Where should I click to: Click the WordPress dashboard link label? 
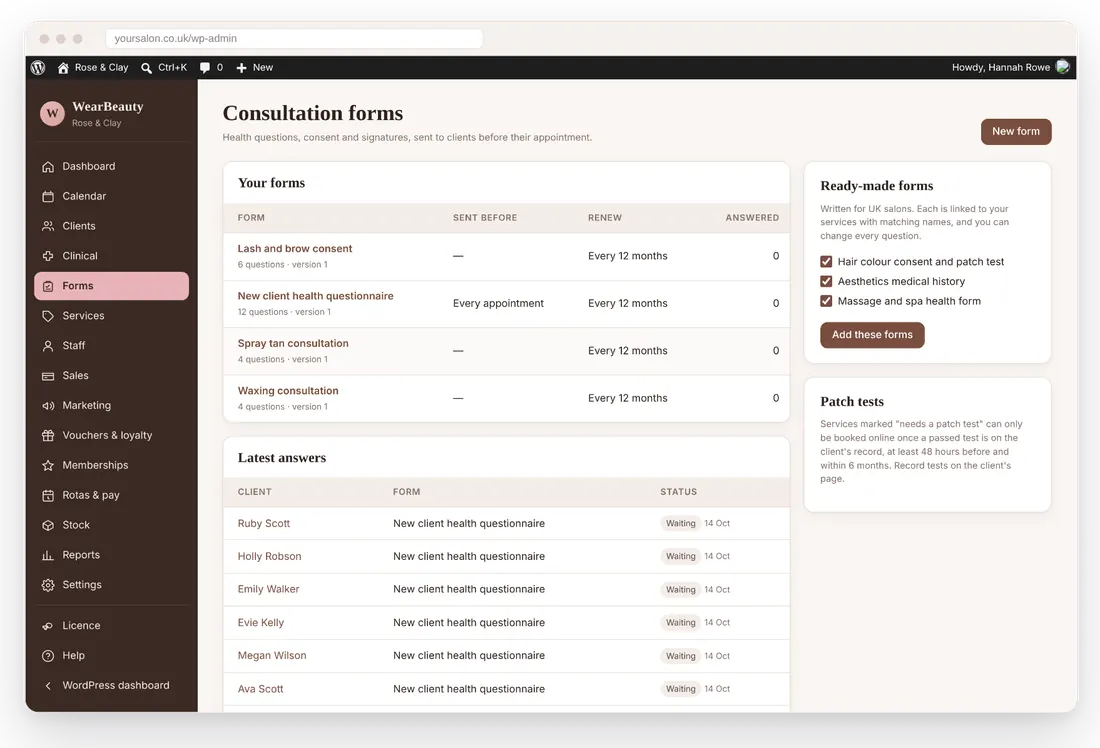[x=116, y=686]
